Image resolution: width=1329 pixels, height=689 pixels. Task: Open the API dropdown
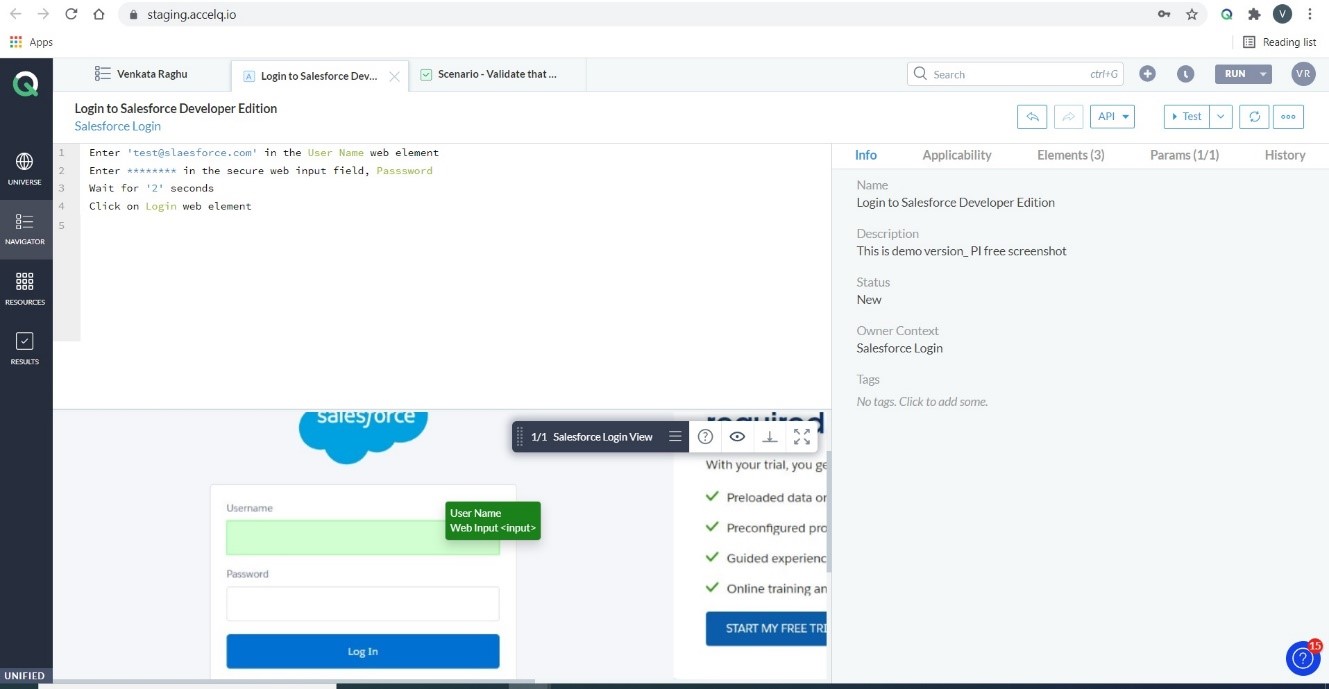[x=1112, y=117]
